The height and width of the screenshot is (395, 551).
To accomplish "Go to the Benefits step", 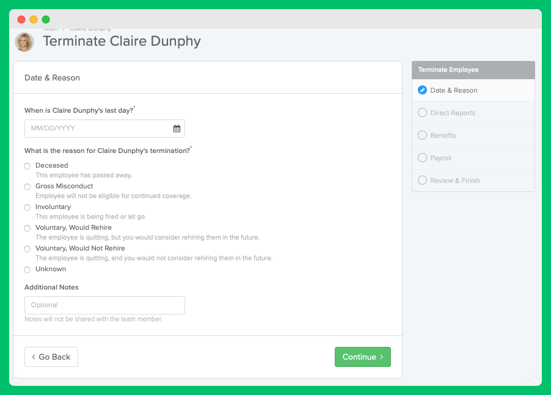I will click(473, 135).
